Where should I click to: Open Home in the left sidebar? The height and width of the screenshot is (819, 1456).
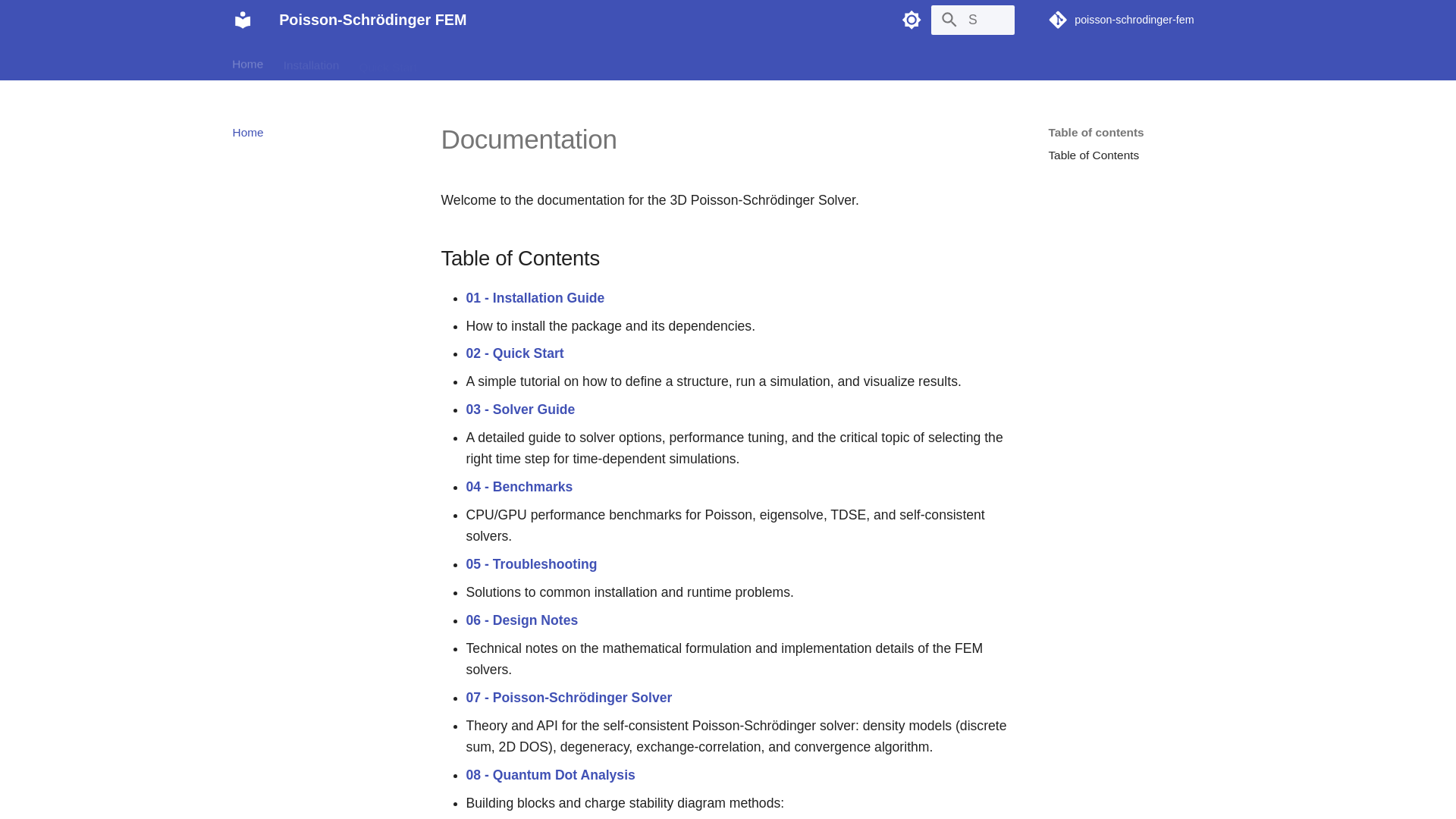(x=248, y=133)
